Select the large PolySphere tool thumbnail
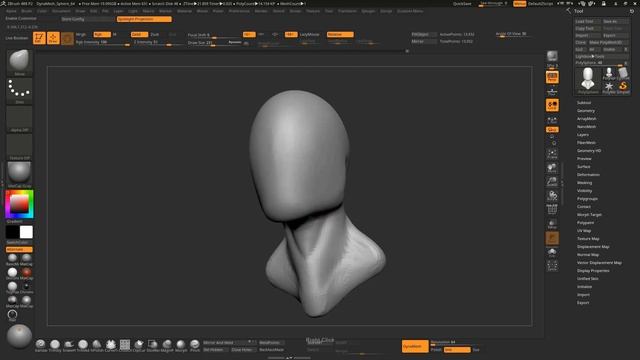 [x=588, y=80]
